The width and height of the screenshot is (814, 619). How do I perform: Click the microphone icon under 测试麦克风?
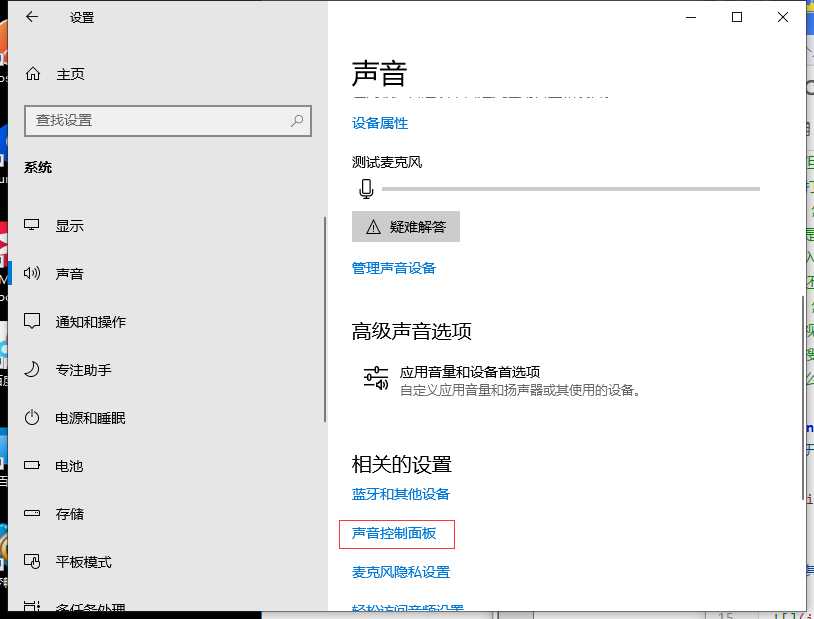[367, 189]
